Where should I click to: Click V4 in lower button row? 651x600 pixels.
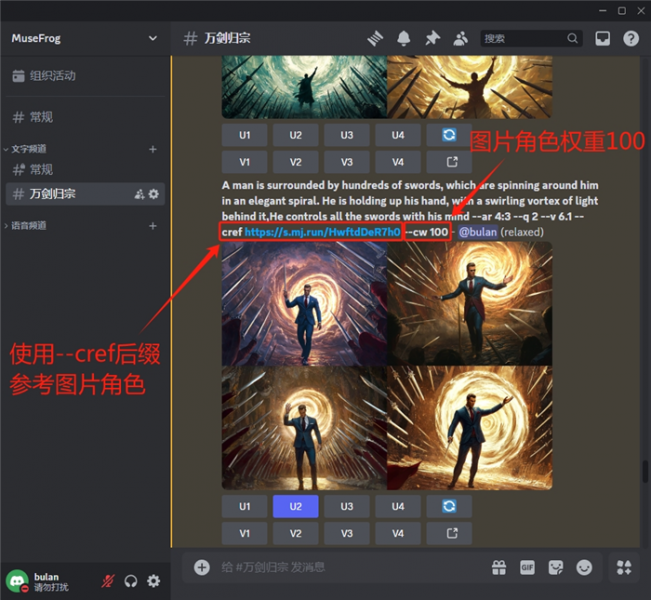point(398,533)
